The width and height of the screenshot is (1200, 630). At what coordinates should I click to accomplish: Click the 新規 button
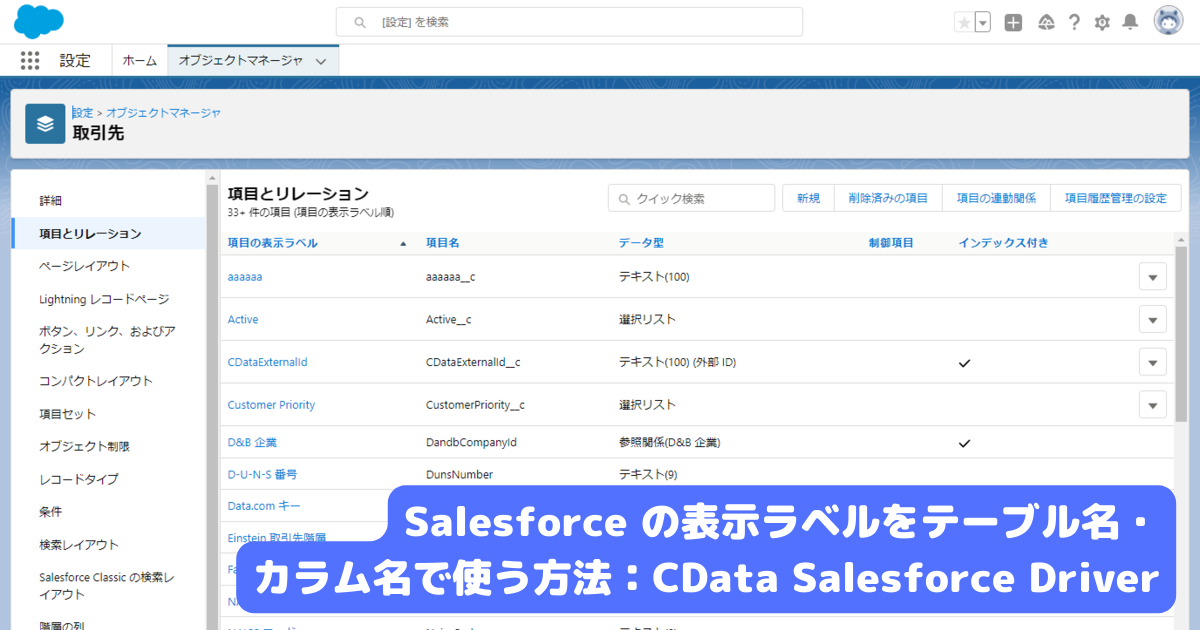[x=808, y=198]
